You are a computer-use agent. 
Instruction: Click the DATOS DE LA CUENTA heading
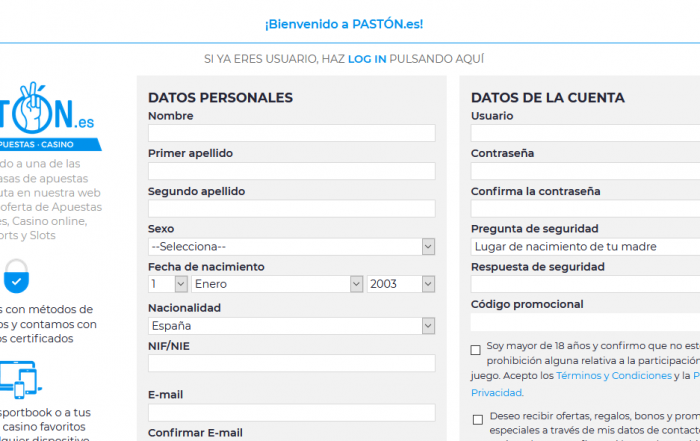[x=548, y=98]
